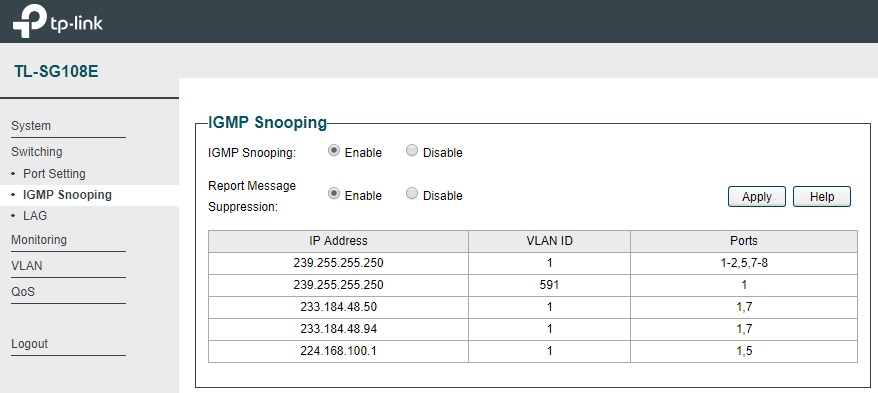Select the 224.168.100.1 table row
The width and height of the screenshot is (878, 393).
(533, 351)
